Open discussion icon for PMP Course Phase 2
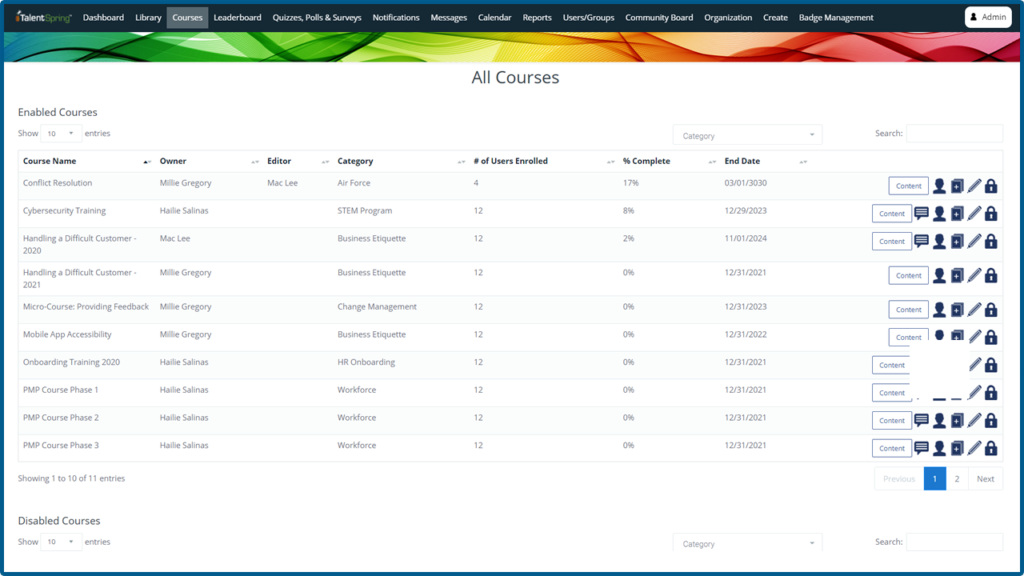Screen dimensions: 1024x576 tap(921, 420)
